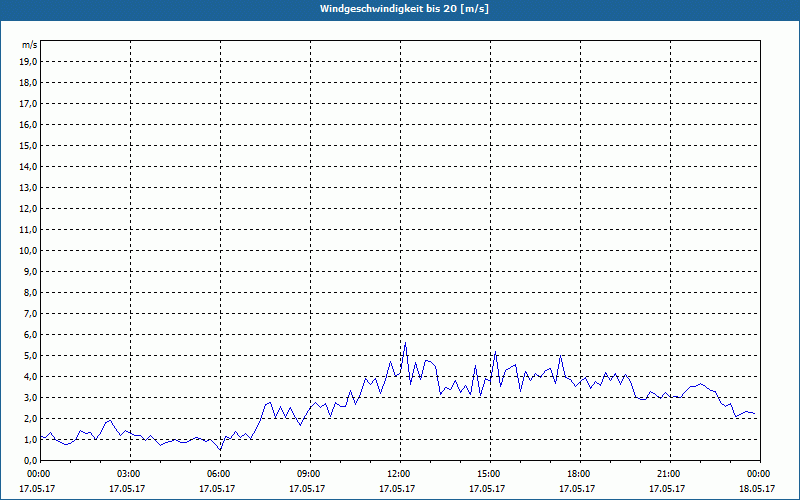
Task: Select the 15:00 time axis label
Action: coord(489,474)
